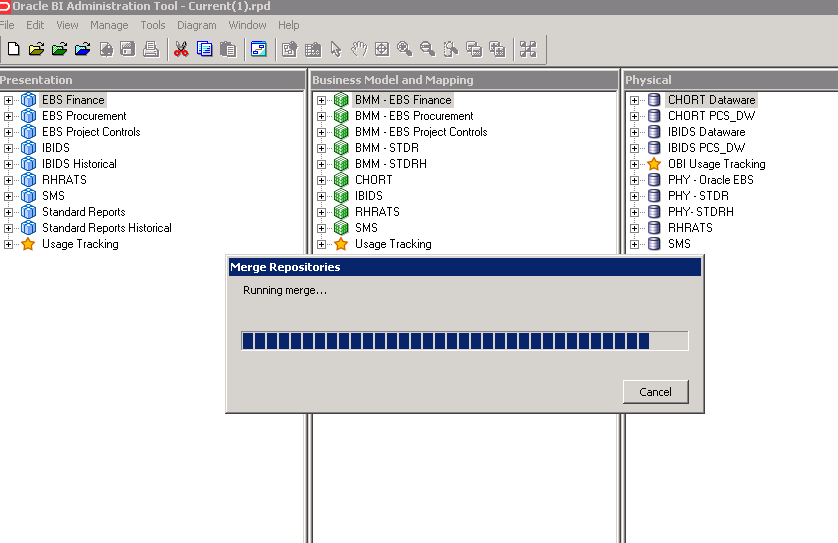Viewport: 838px width, 543px height.
Task: Click the yellow Open folder icon
Action: (x=36, y=50)
